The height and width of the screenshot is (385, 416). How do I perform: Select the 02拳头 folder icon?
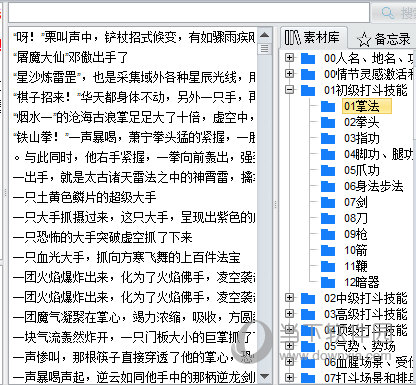pos(328,122)
